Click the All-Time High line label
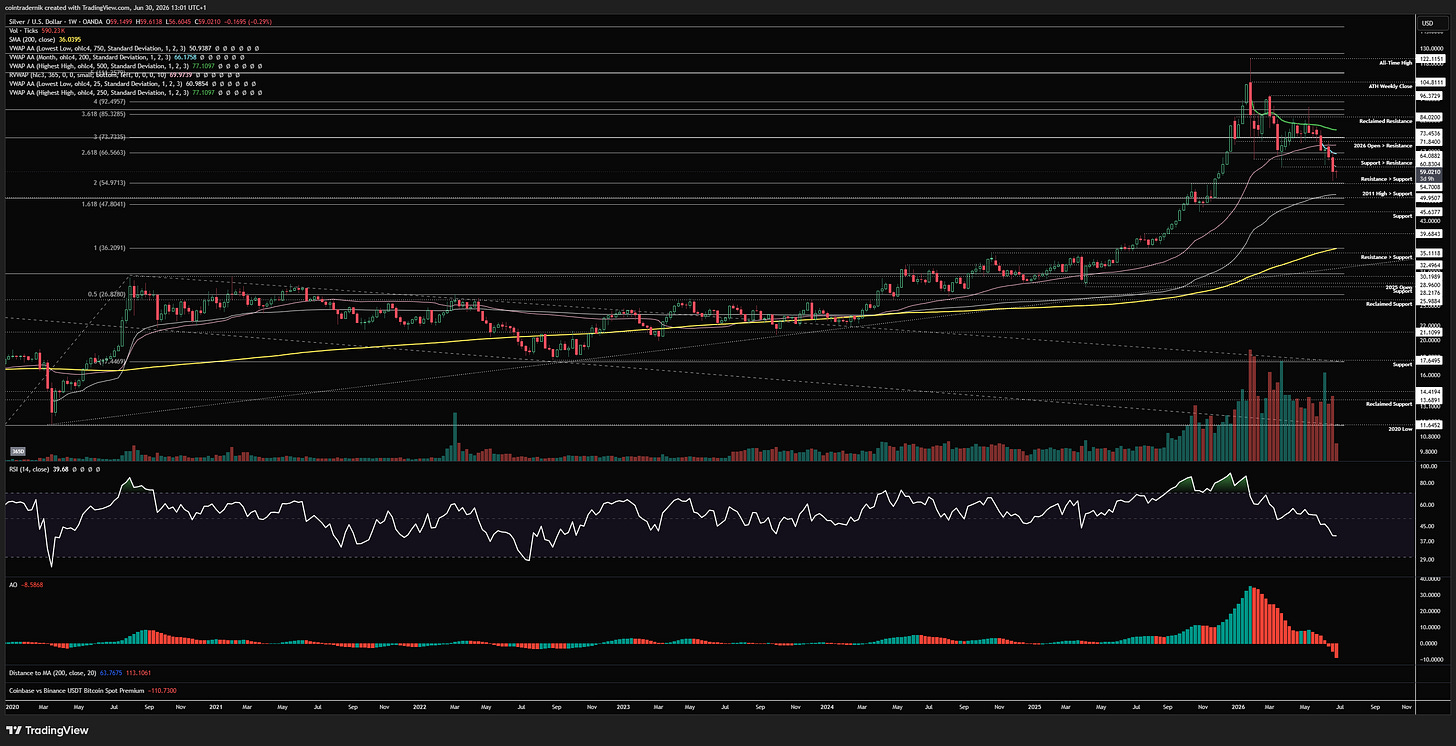Screen dimensions: 1456x746 click(1395, 62)
